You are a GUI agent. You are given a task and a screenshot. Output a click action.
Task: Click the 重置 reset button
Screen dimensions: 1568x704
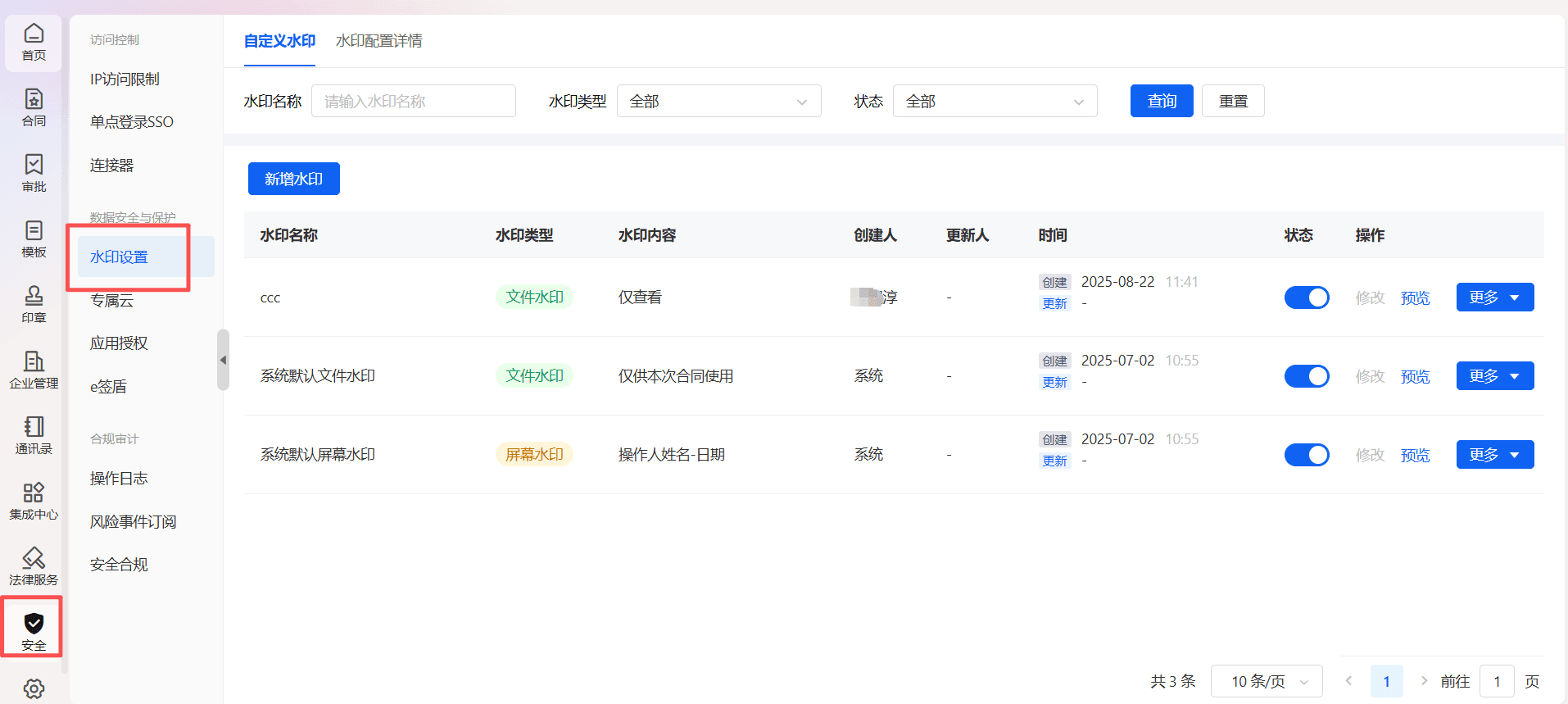point(1233,101)
